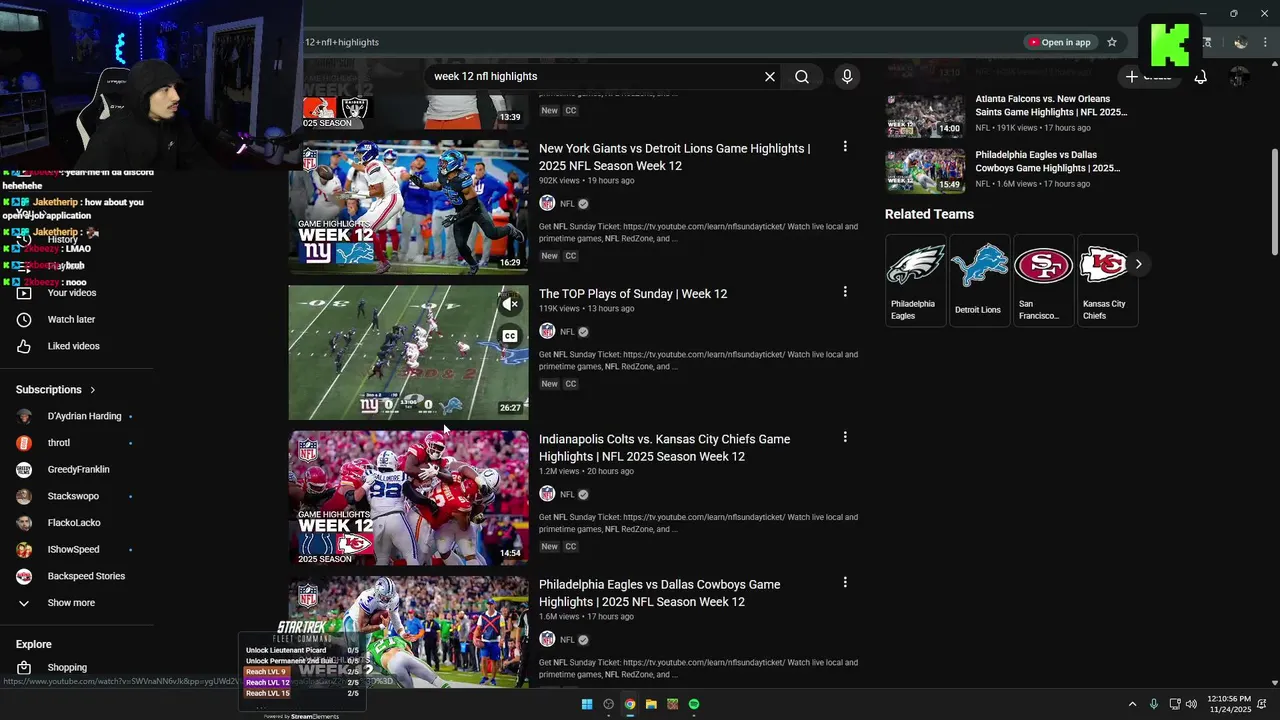
Task: Play Falcons vs Saints sidebar thumbnail
Action: point(925,116)
